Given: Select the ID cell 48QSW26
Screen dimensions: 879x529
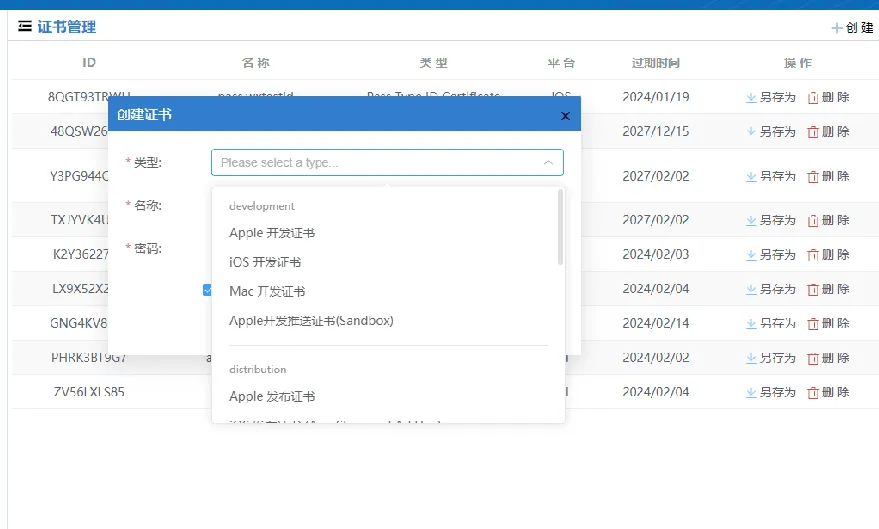Looking at the screenshot, I should click(x=78, y=132).
